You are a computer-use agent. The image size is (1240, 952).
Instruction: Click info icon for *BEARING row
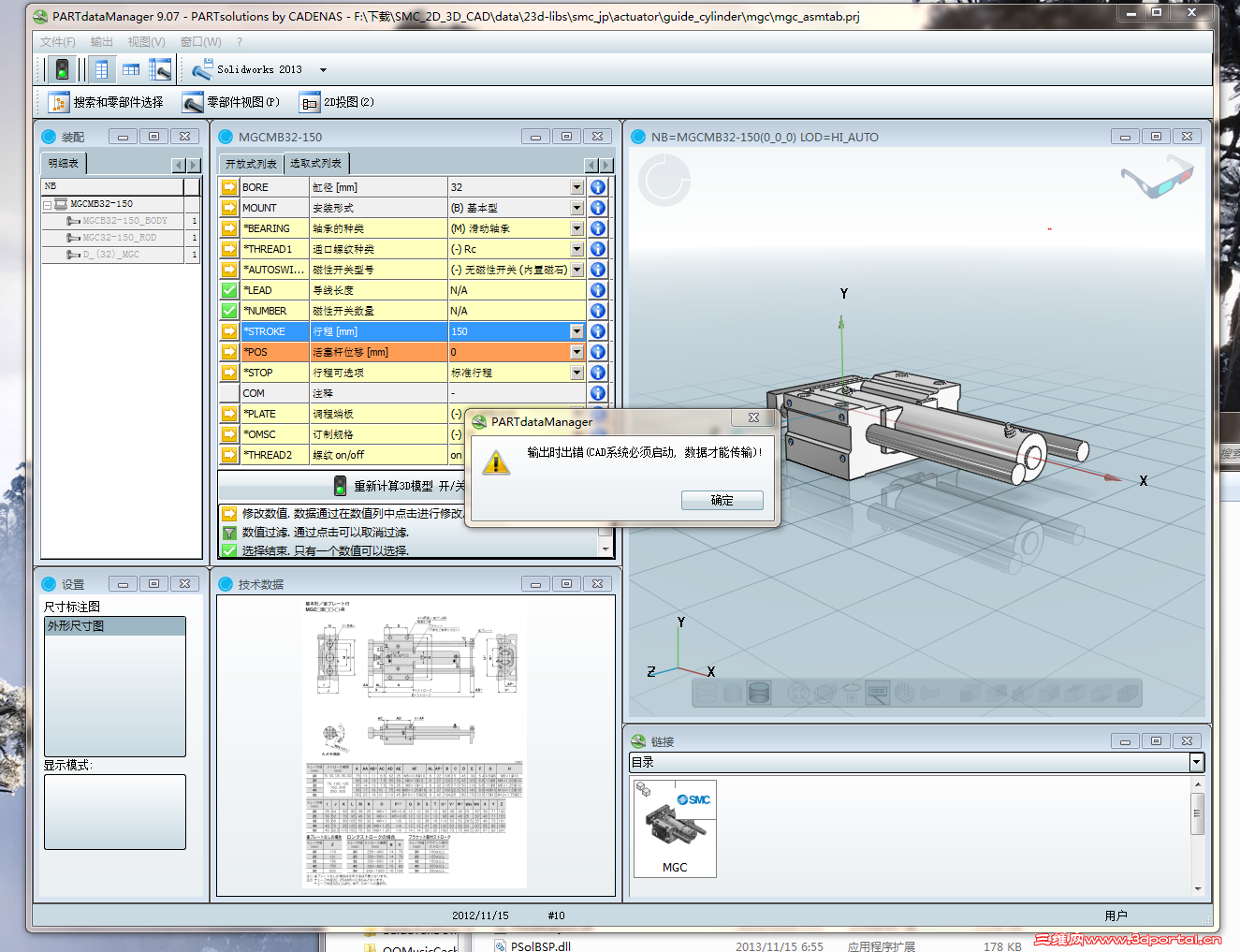[598, 228]
